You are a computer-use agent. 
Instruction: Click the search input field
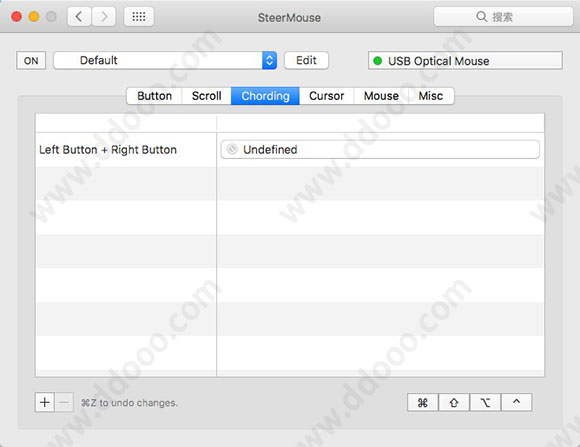(x=503, y=16)
